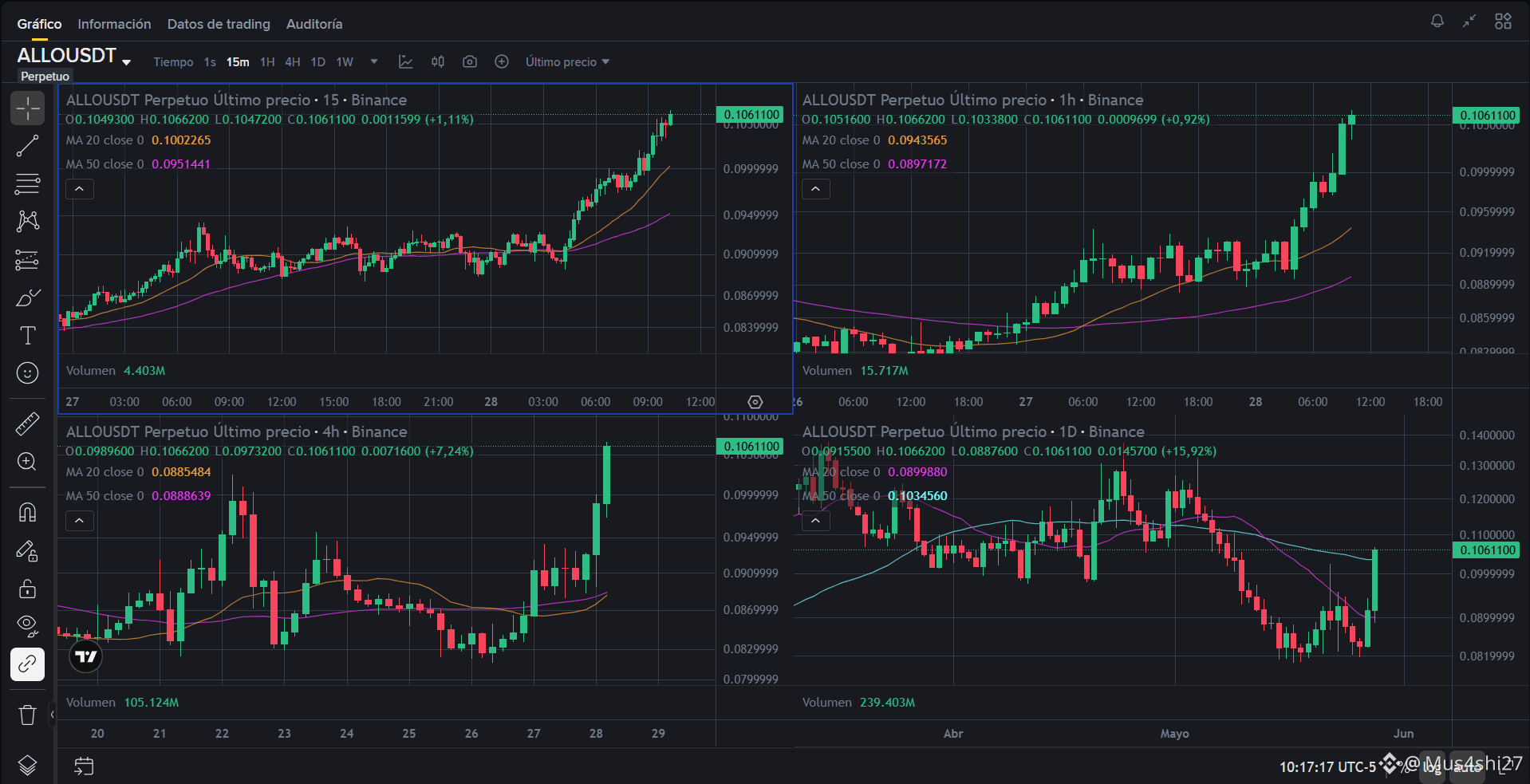Click the shrink chart arrows icon

(1469, 22)
